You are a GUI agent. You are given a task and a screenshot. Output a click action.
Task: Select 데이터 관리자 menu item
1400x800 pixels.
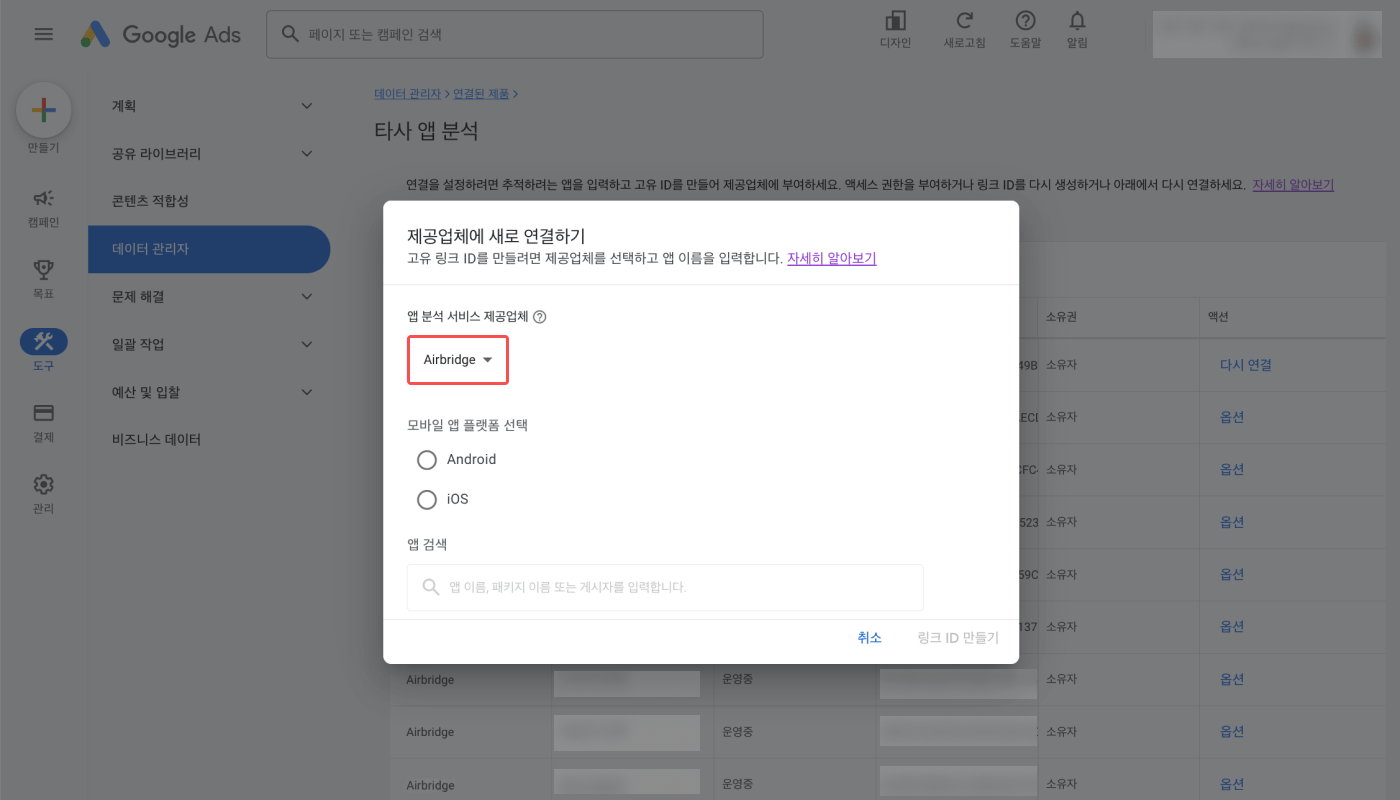[209, 249]
